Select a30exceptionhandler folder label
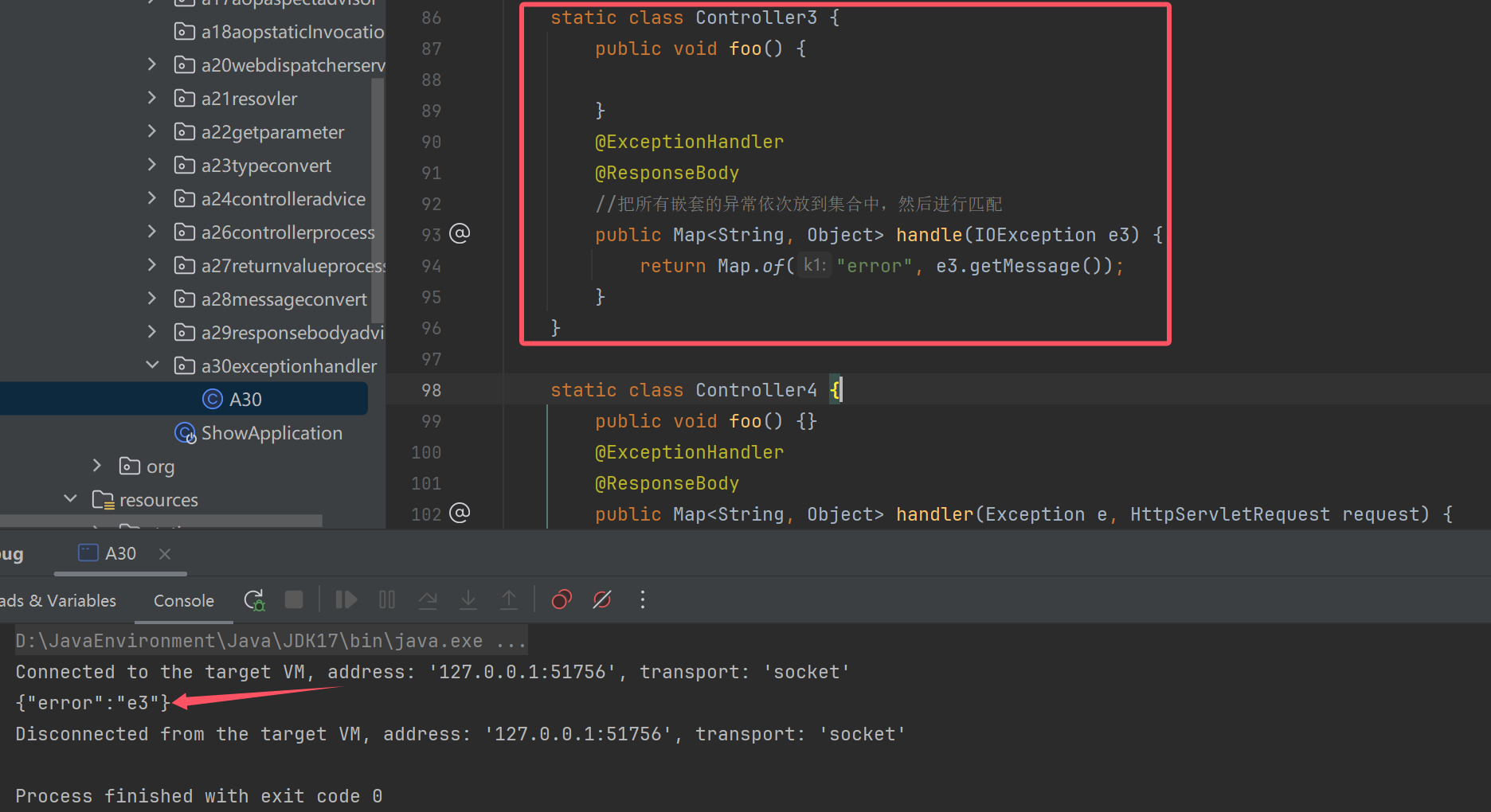This screenshot has width=1491, height=812. tap(289, 366)
